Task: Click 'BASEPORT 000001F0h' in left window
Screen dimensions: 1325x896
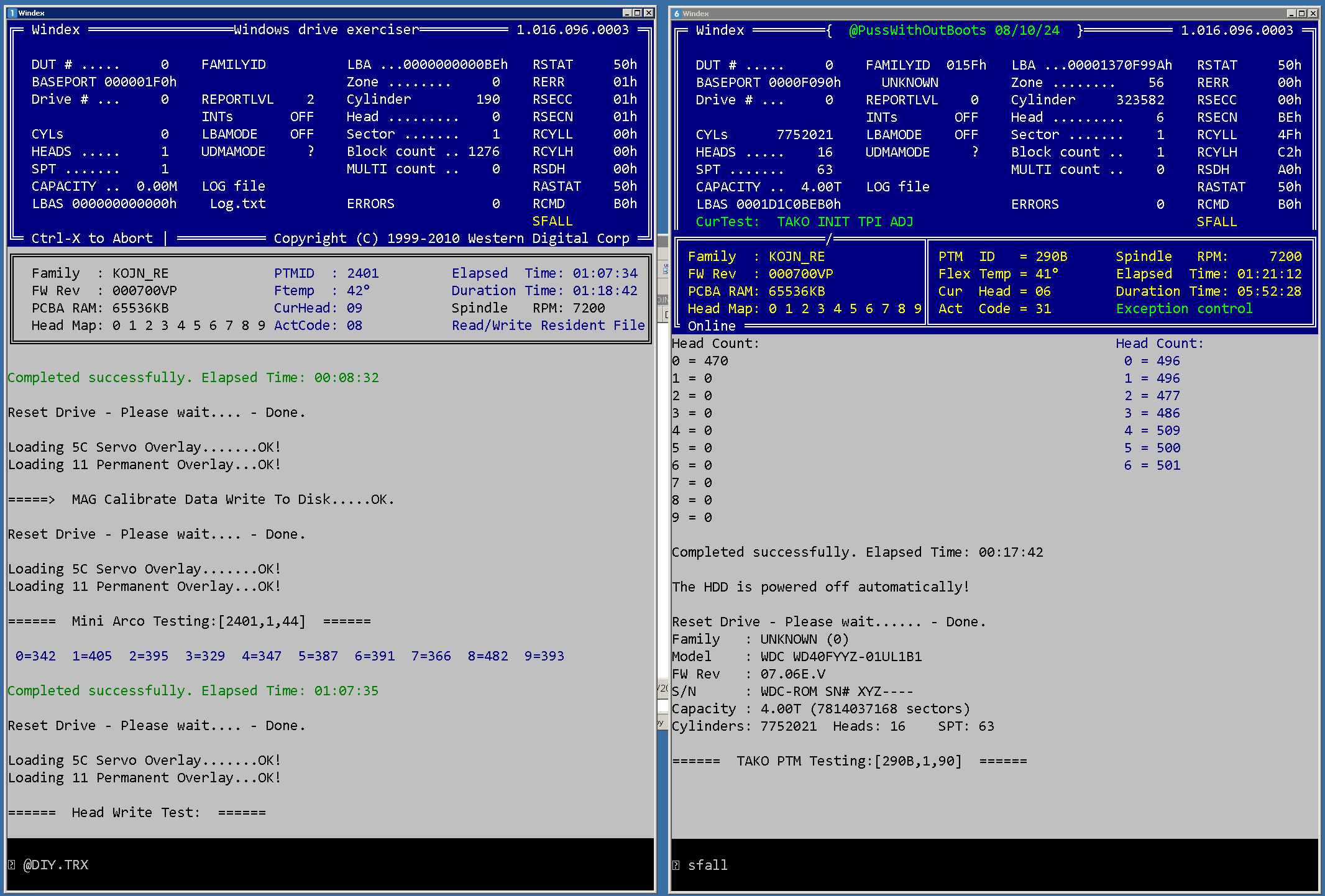Action: click(104, 81)
